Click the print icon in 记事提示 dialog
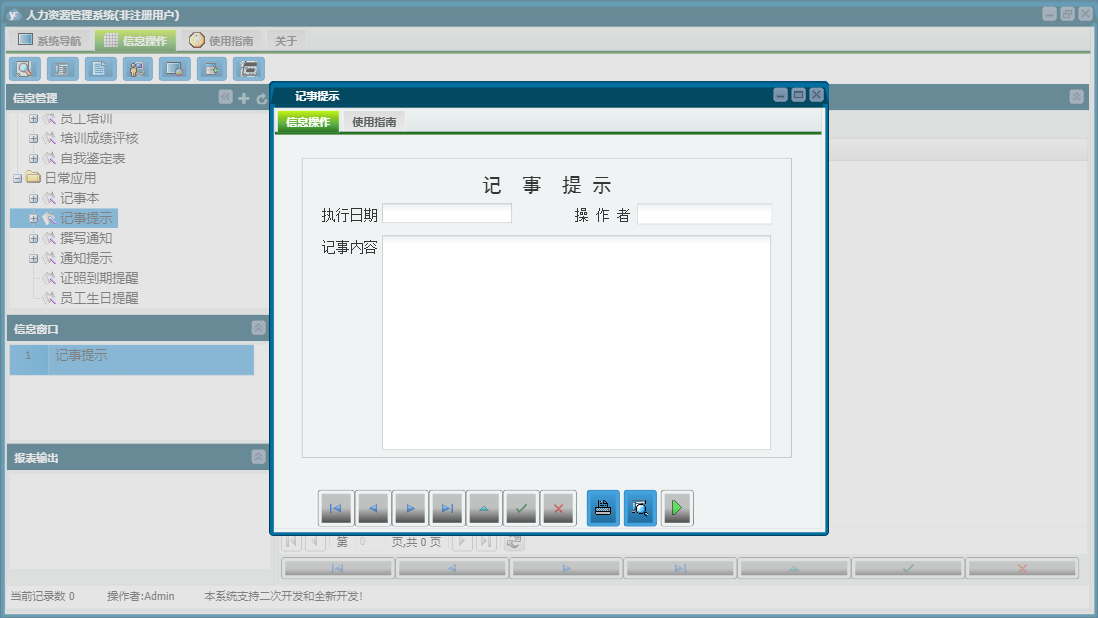1098x618 pixels. click(x=603, y=508)
